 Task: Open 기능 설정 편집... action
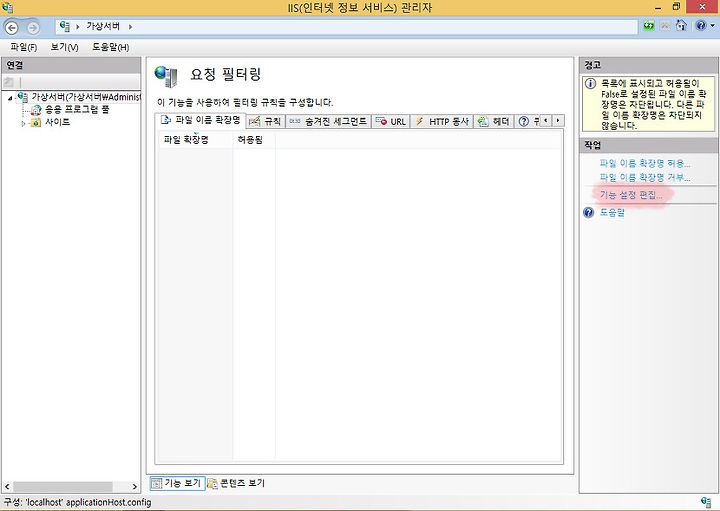point(631,195)
